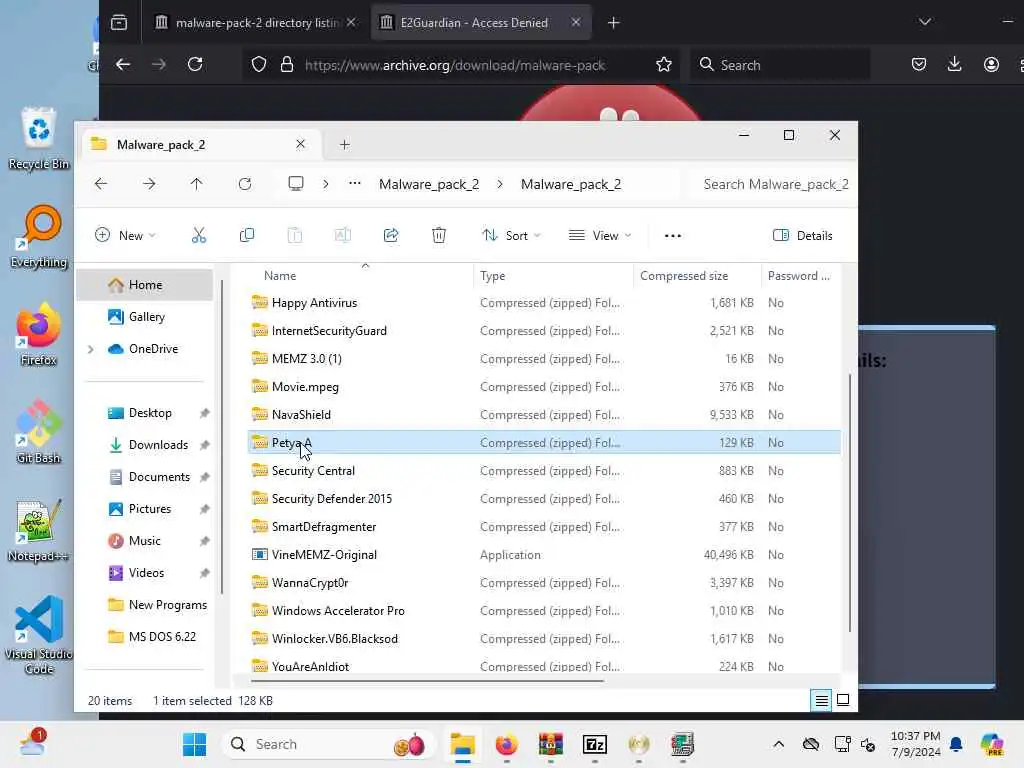Click the Share icon in Explorer toolbar
Viewport: 1024px width, 768px height.
[391, 236]
